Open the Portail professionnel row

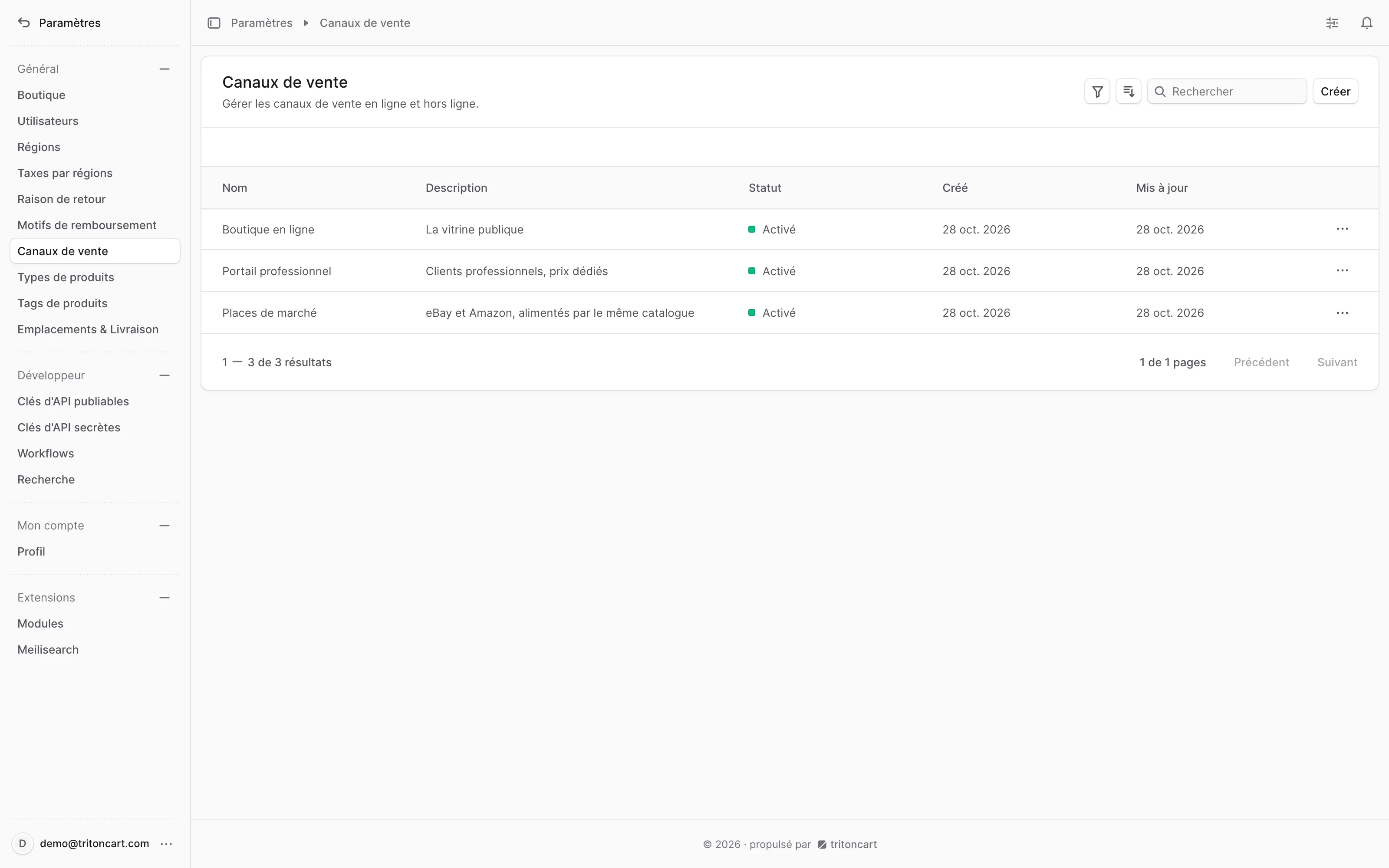click(790, 271)
